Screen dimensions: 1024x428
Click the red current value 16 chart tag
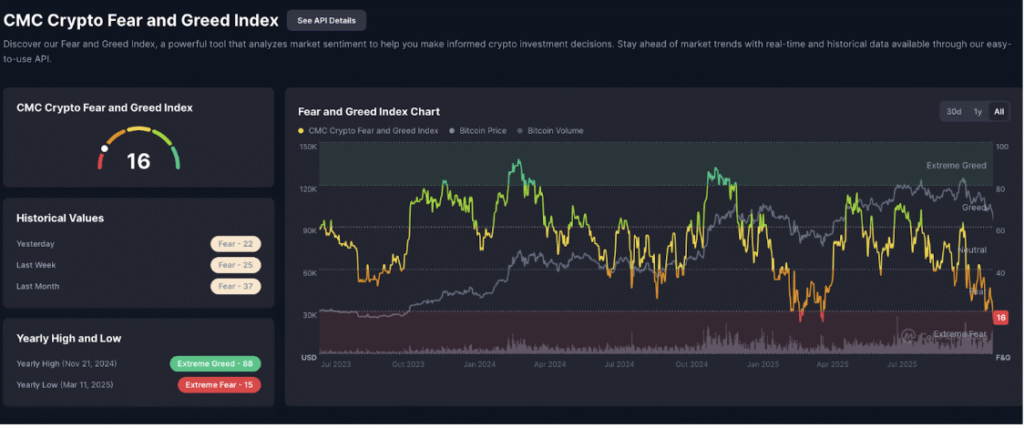[x=1000, y=318]
